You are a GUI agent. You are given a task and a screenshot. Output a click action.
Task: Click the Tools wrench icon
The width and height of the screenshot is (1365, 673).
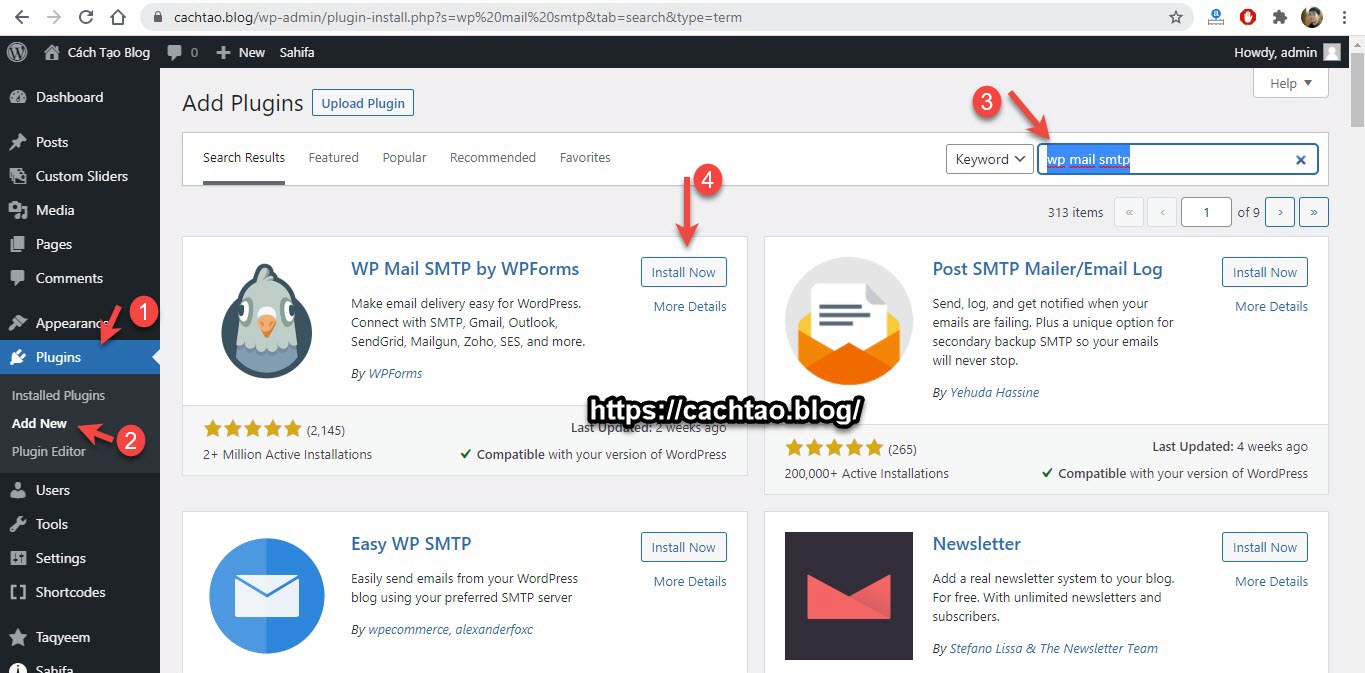tap(17, 524)
